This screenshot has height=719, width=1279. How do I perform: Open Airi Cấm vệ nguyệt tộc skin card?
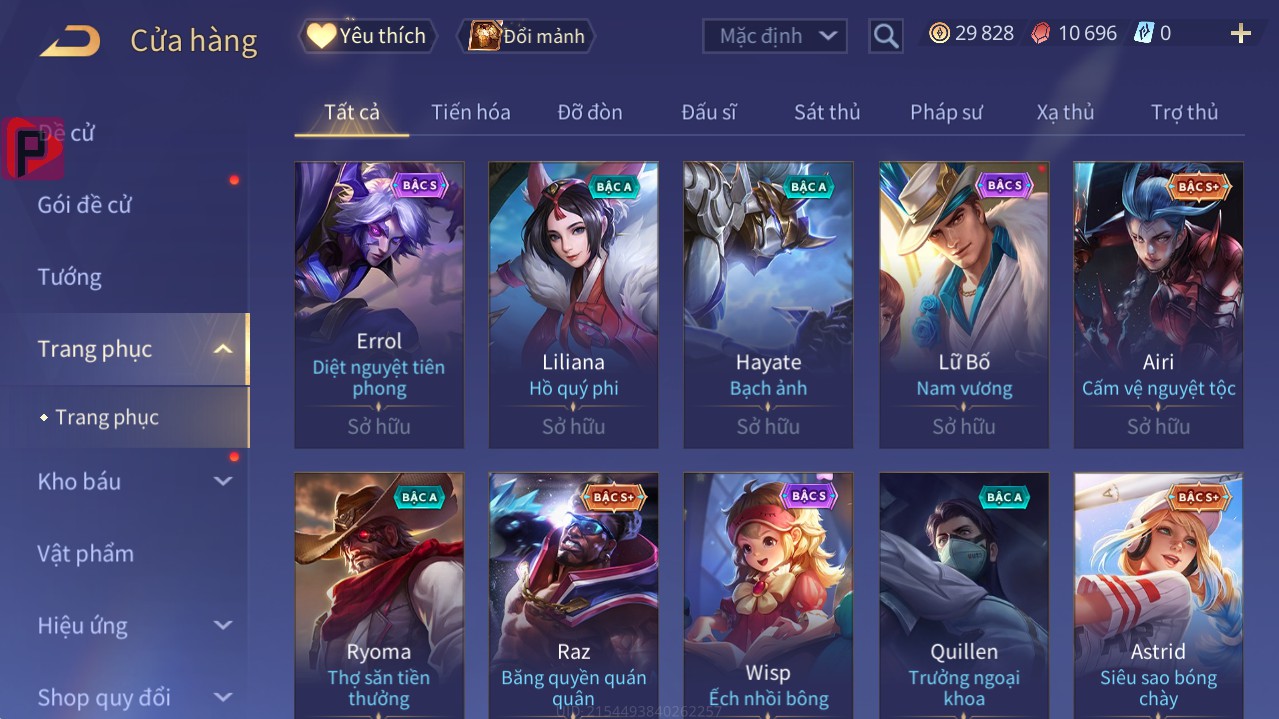pos(1158,304)
